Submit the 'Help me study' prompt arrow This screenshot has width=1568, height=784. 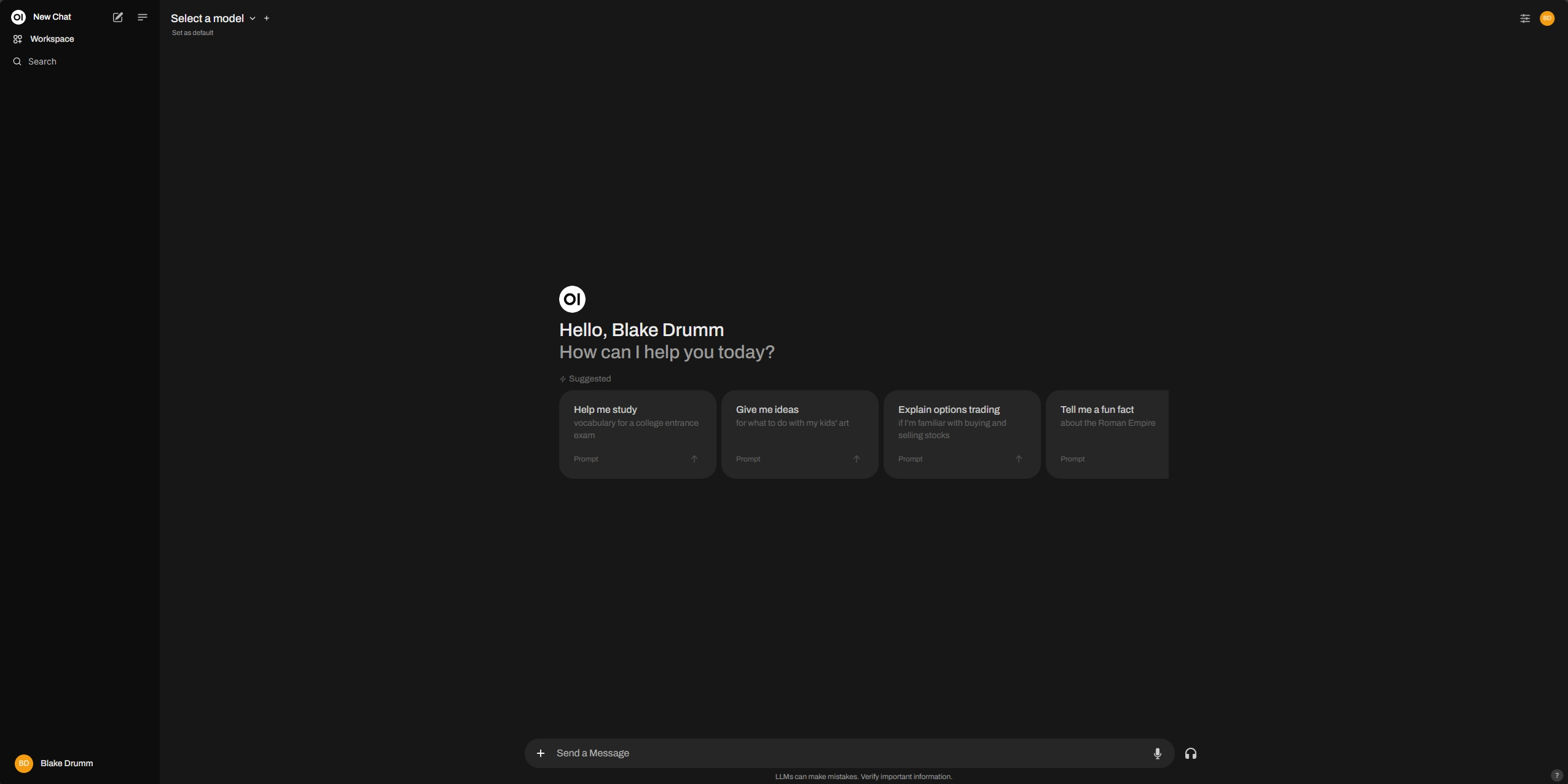(x=694, y=458)
